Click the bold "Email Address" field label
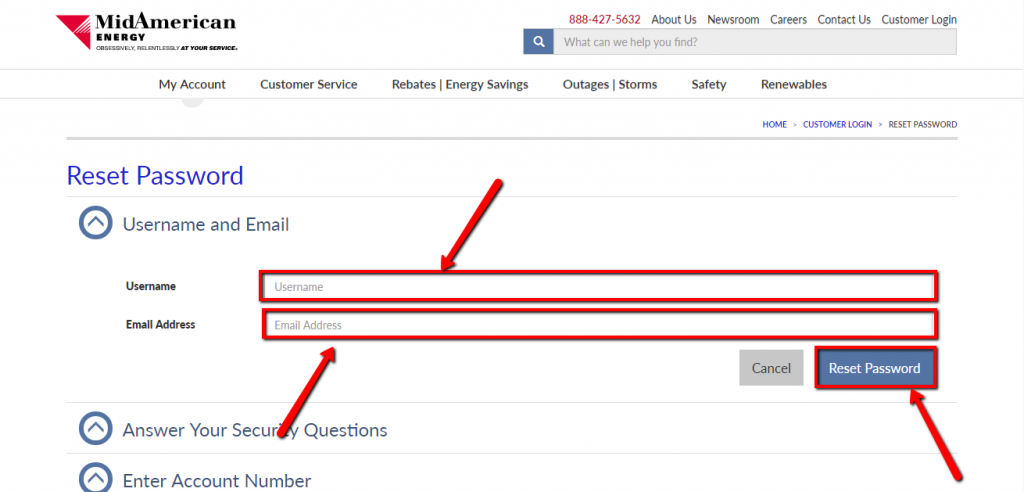 coord(161,324)
